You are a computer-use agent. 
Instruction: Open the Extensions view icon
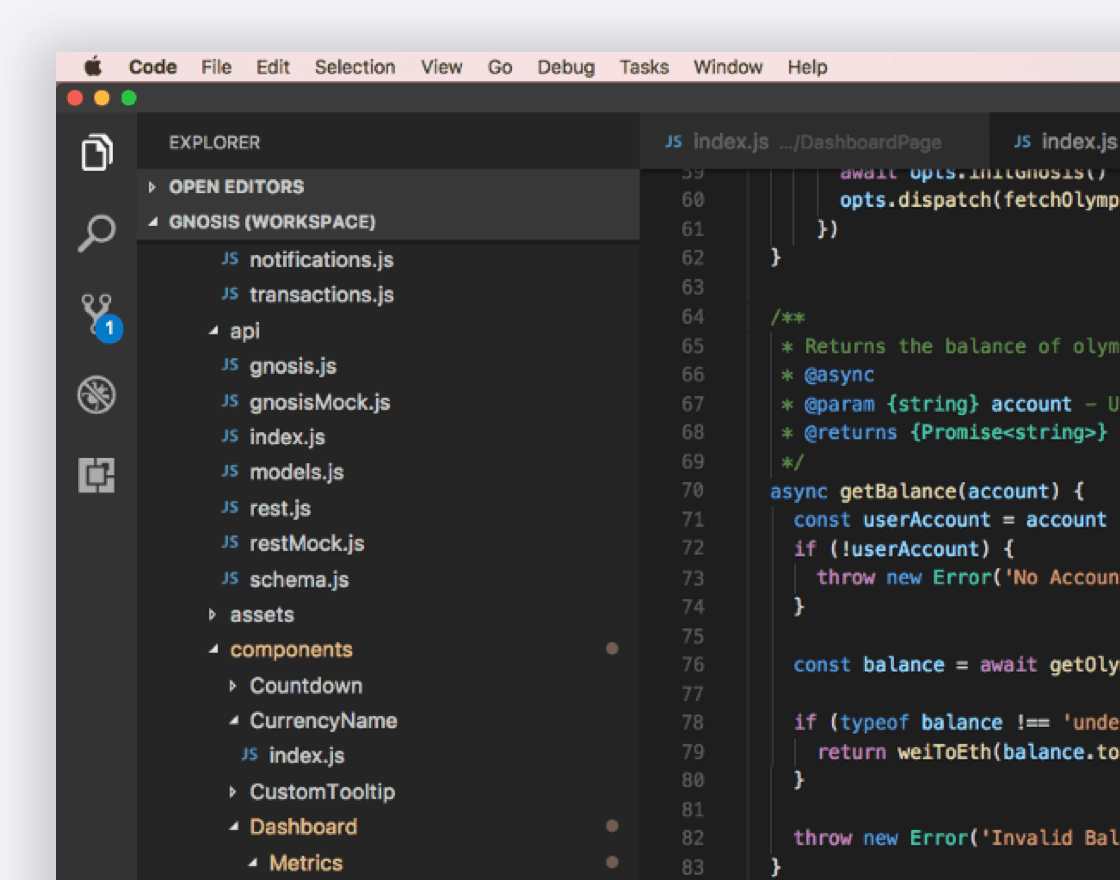coord(96,475)
